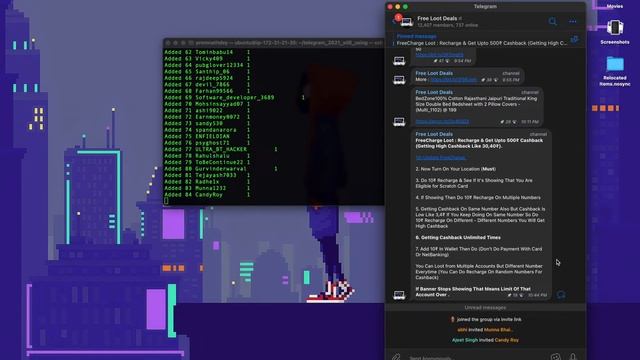Open the link in the 9:54 PM message
The height and width of the screenshot is (360, 640).
coord(440,54)
